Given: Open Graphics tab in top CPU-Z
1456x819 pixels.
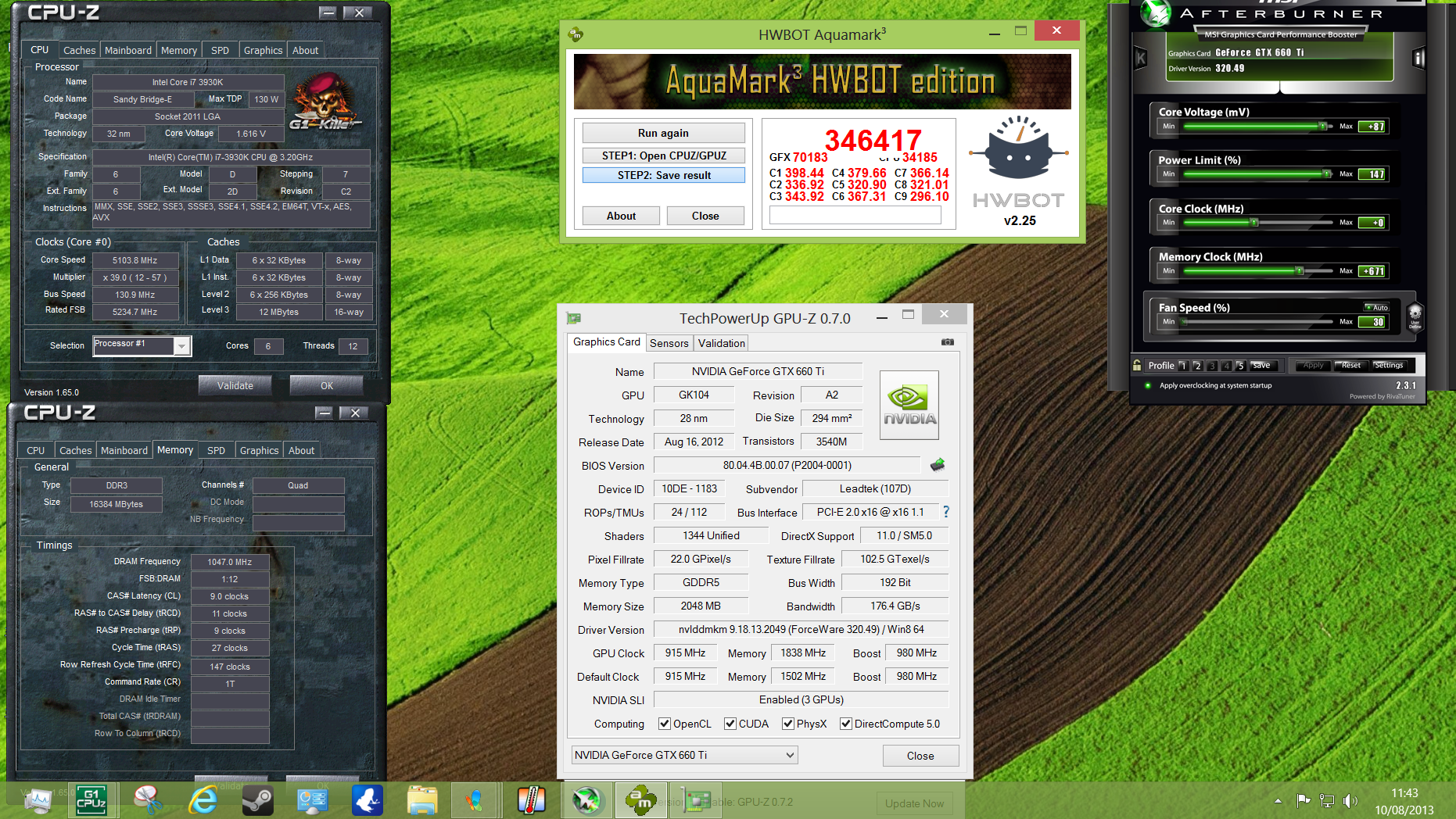Looking at the screenshot, I should (x=263, y=50).
